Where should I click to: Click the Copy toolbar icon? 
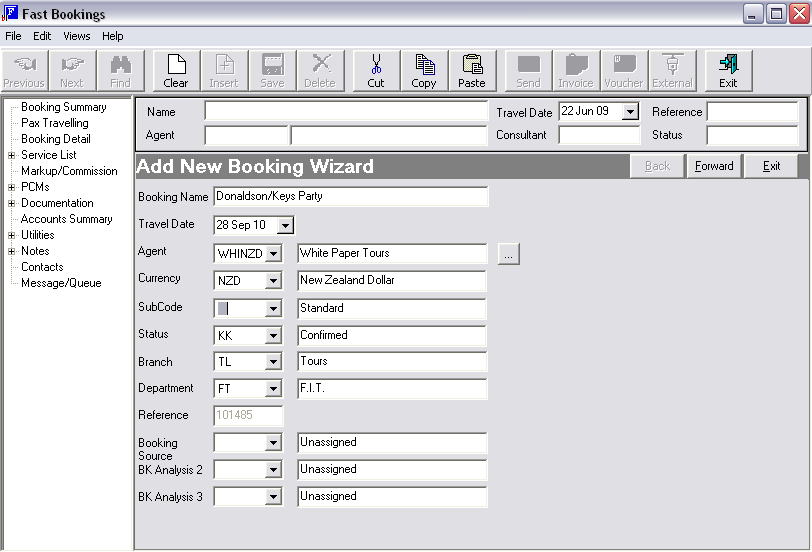tap(424, 71)
